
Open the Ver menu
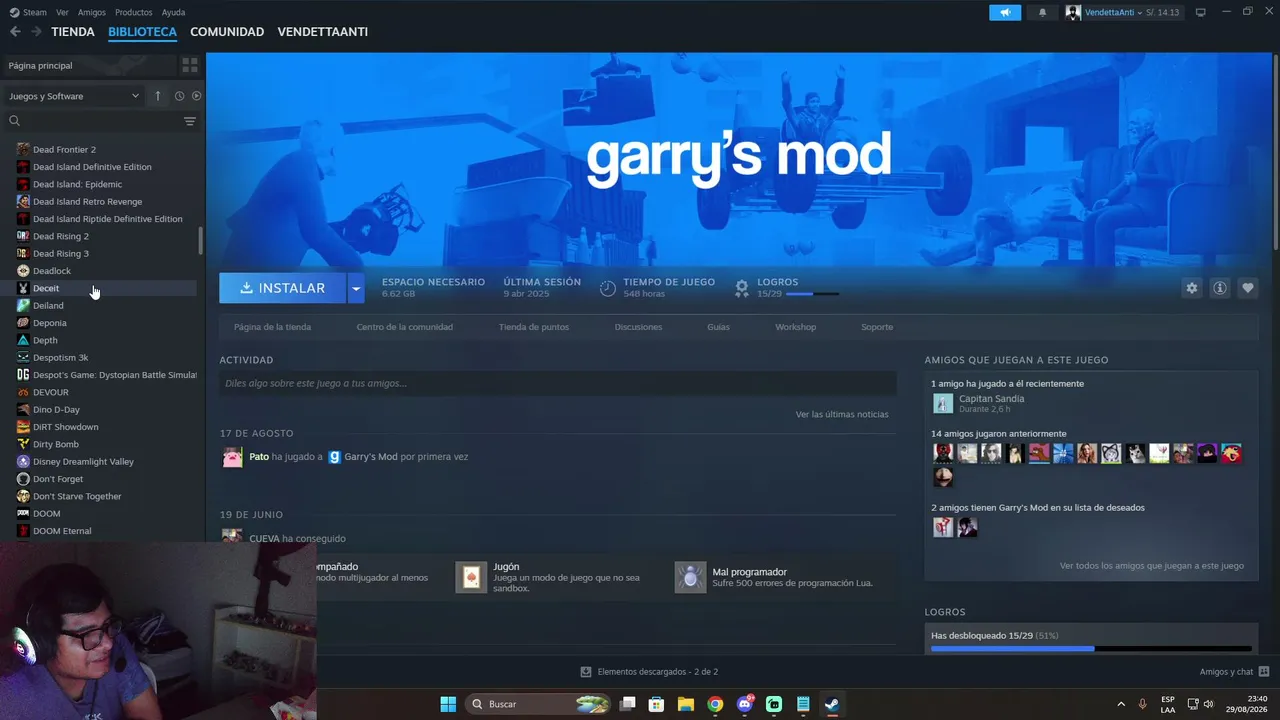point(62,13)
